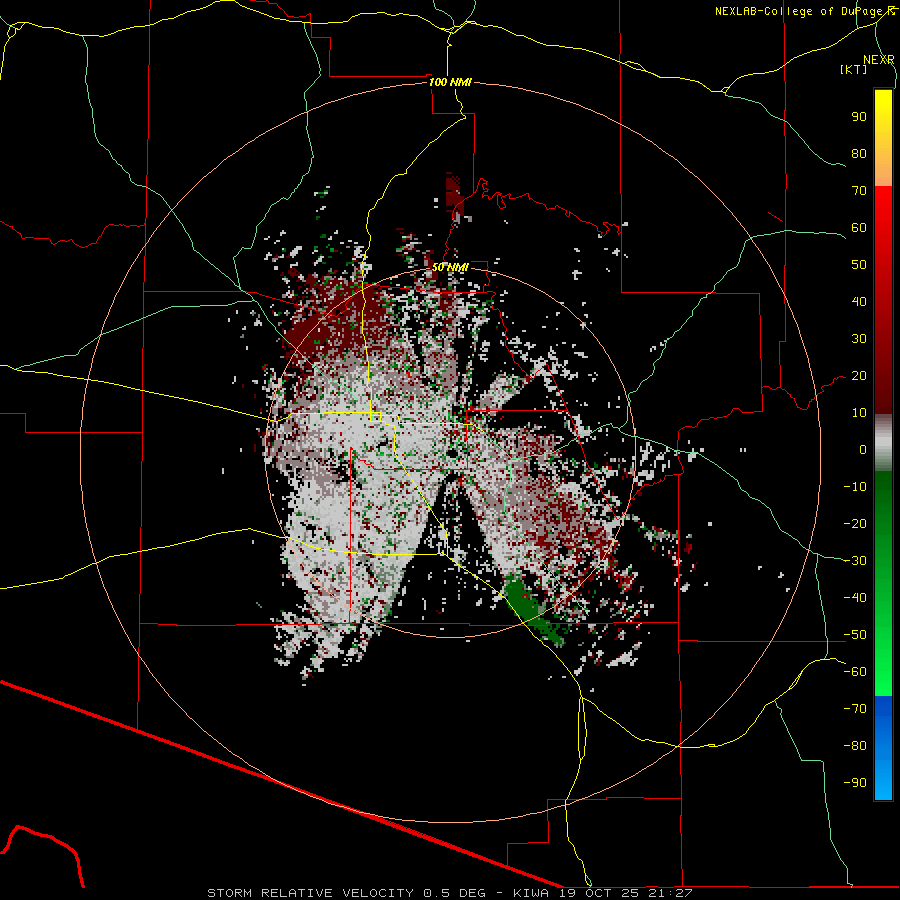
Task: Click the Storm Relative Velocity product title
Action: coord(310,893)
